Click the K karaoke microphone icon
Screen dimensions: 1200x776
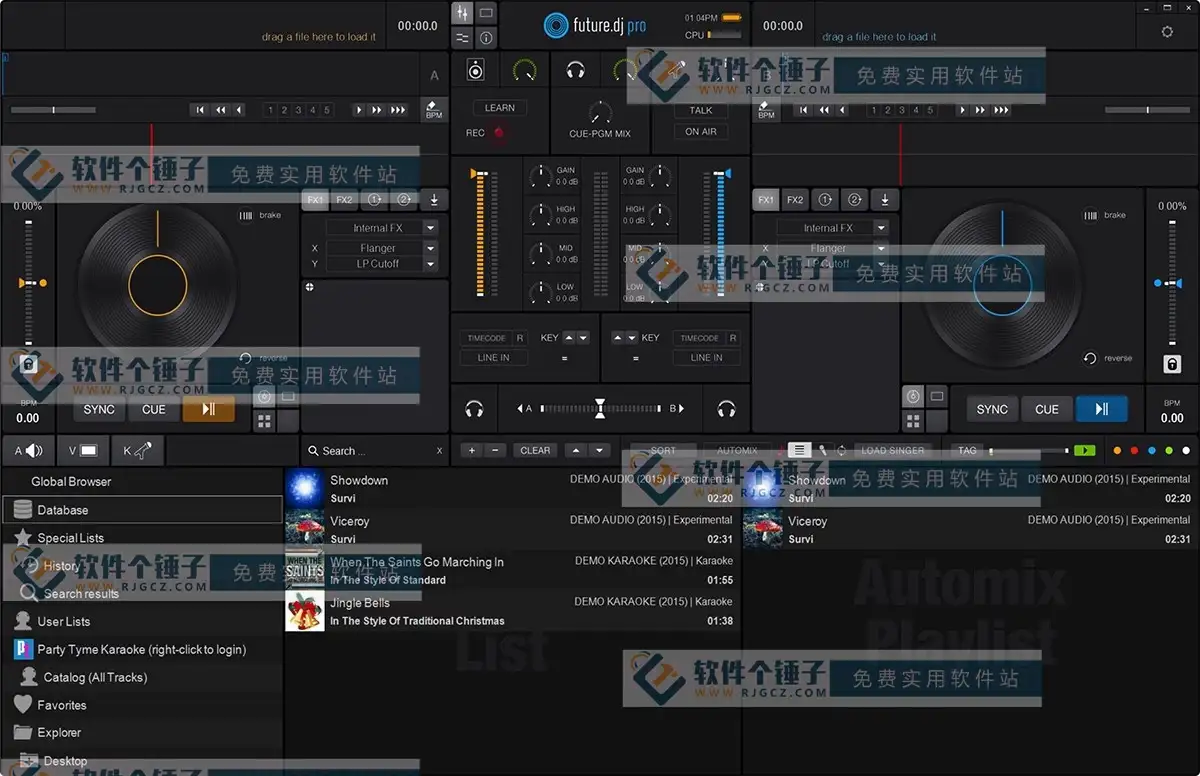(x=137, y=450)
